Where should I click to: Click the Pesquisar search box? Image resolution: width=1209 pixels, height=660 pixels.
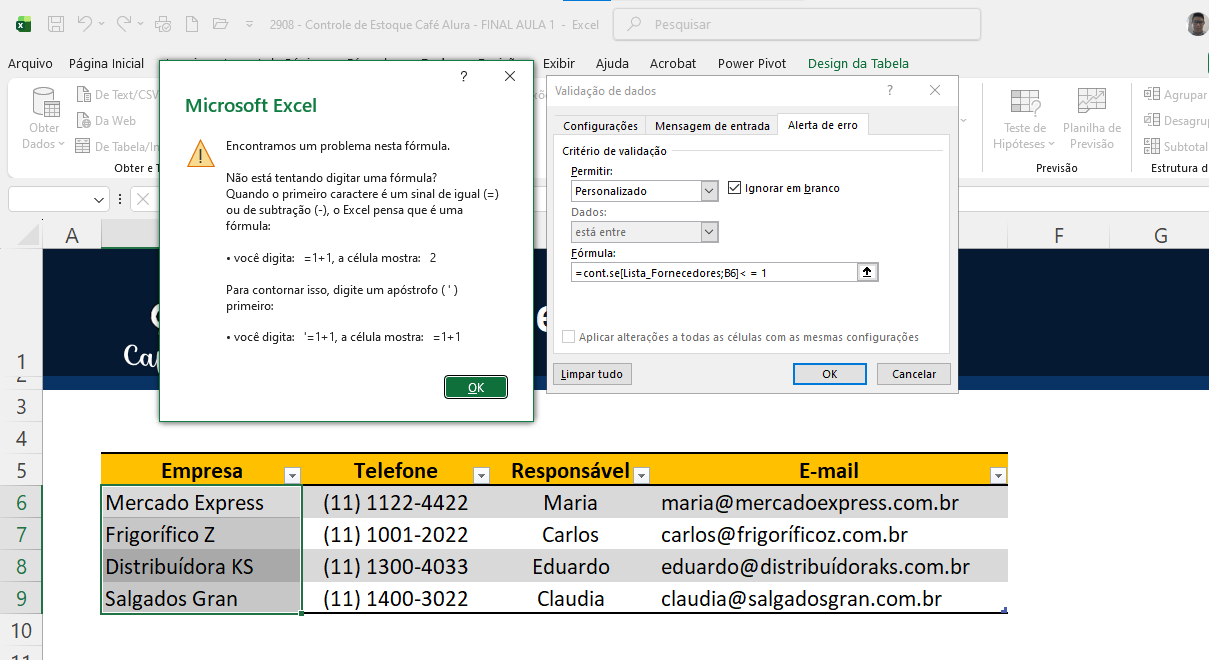797,24
